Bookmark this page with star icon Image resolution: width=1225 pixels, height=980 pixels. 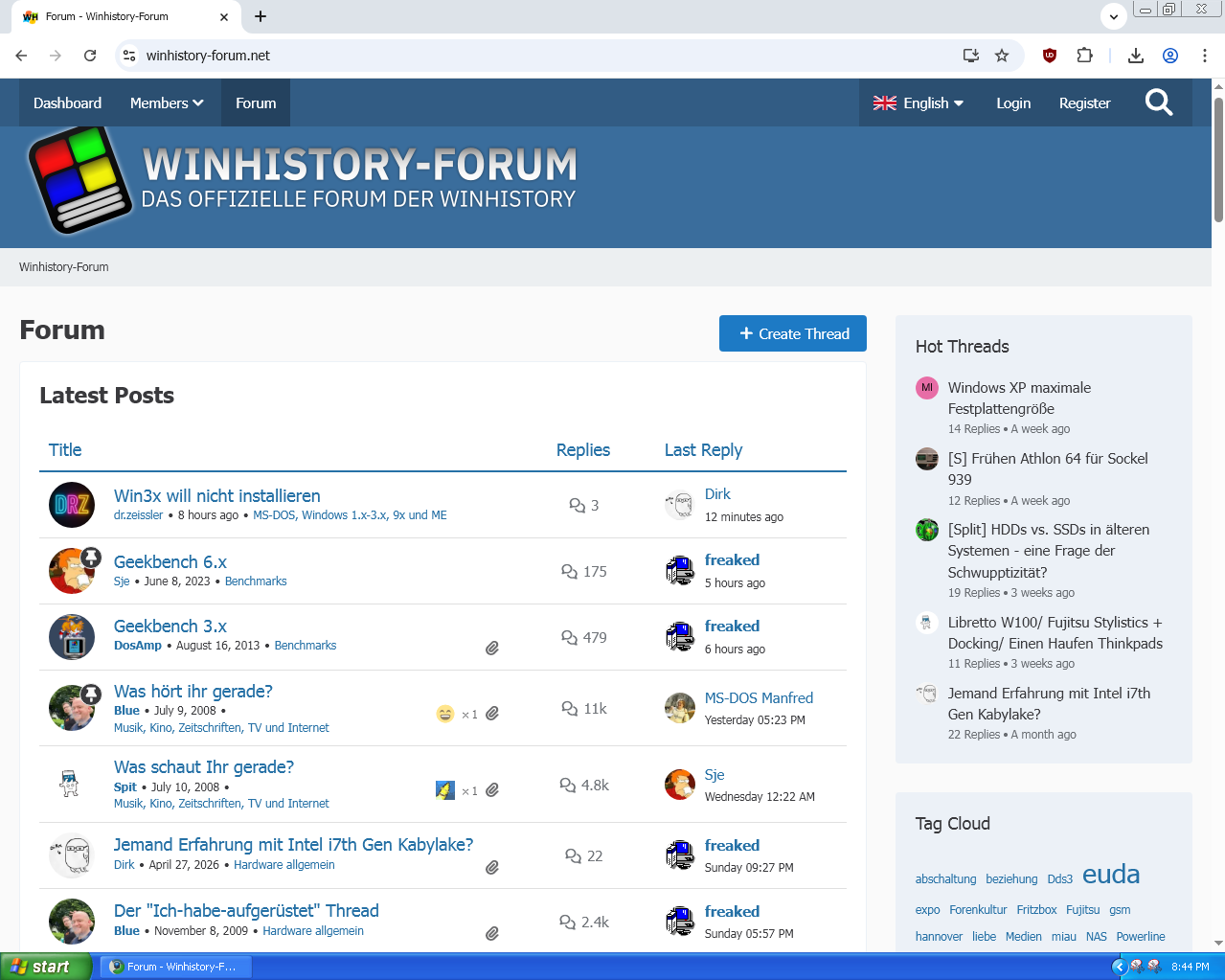coord(1002,56)
